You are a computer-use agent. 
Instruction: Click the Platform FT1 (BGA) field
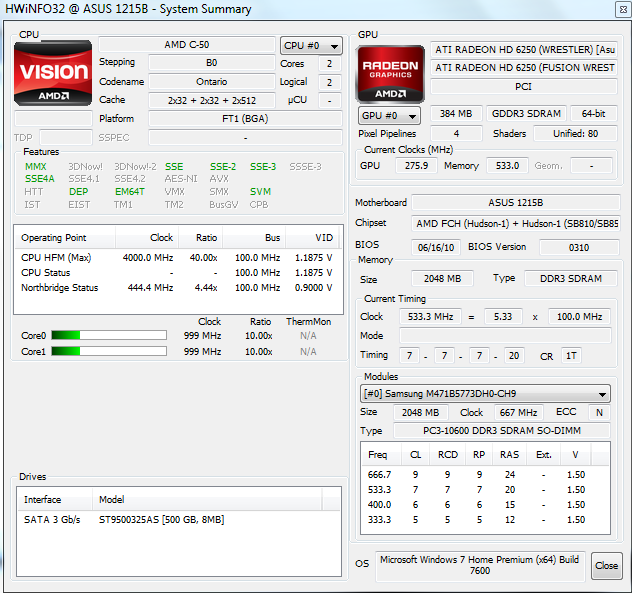click(245, 119)
